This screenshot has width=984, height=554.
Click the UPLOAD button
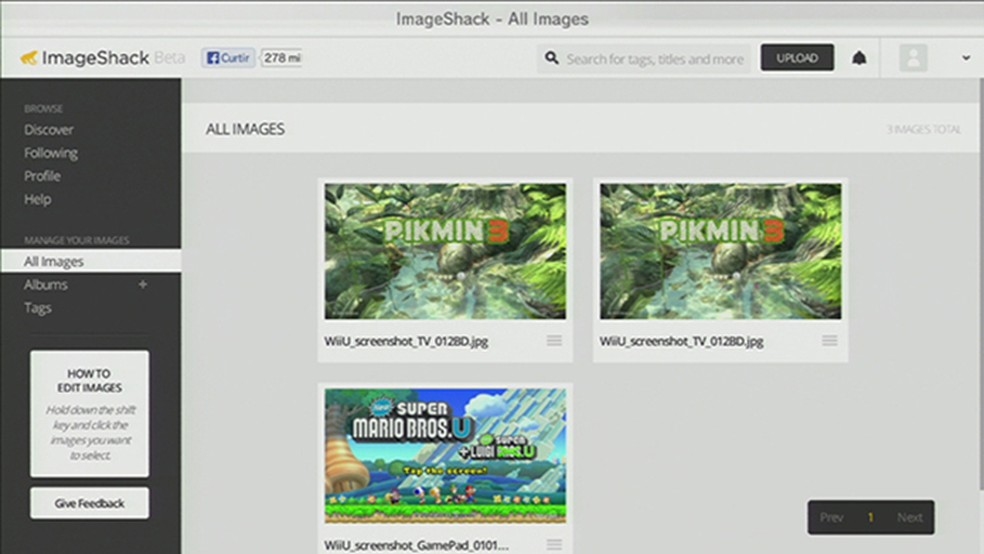click(797, 58)
